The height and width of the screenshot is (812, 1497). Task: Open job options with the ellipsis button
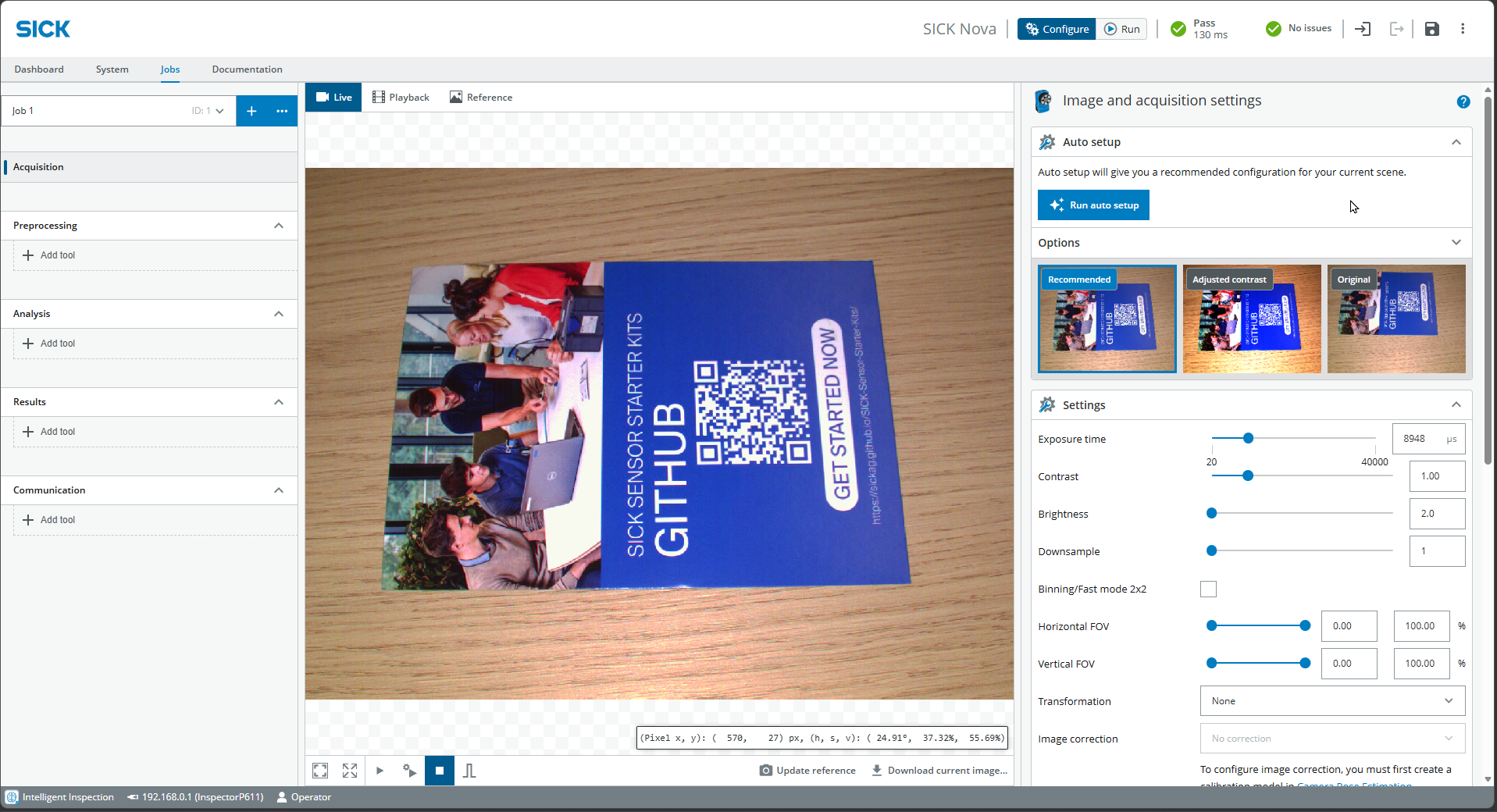coord(282,111)
